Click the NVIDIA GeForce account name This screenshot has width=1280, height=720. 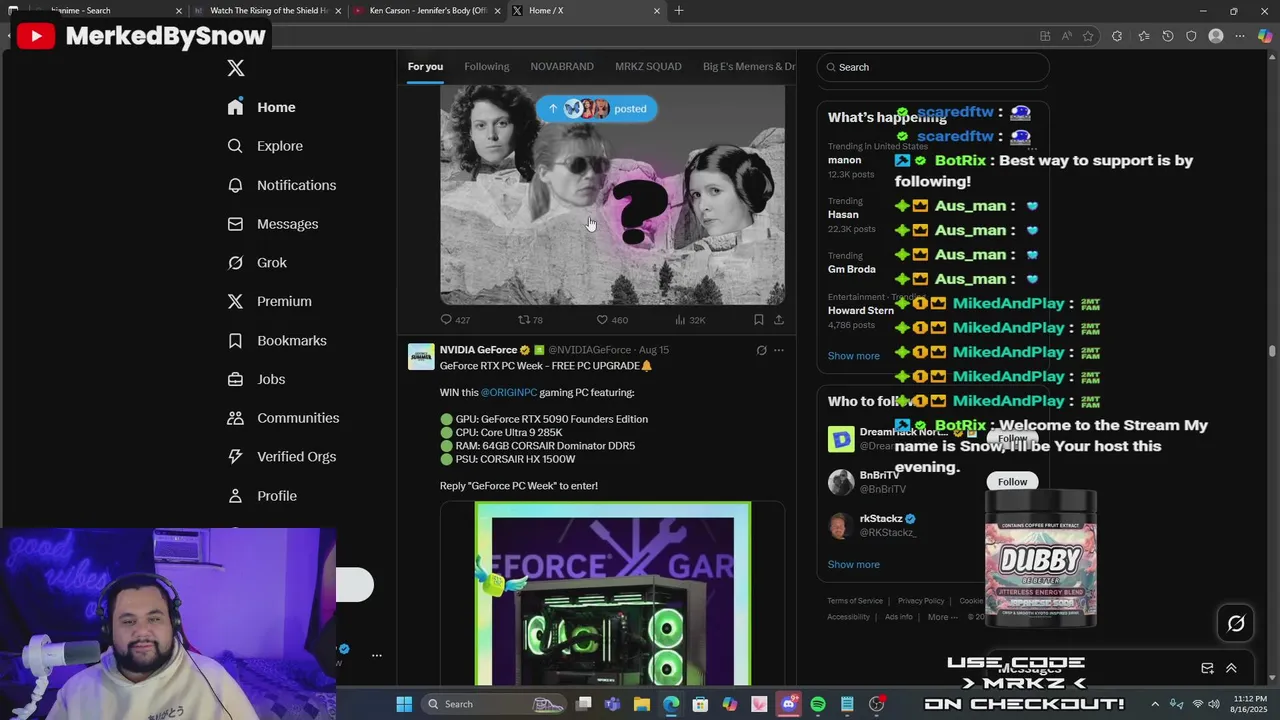pyautogui.click(x=478, y=350)
